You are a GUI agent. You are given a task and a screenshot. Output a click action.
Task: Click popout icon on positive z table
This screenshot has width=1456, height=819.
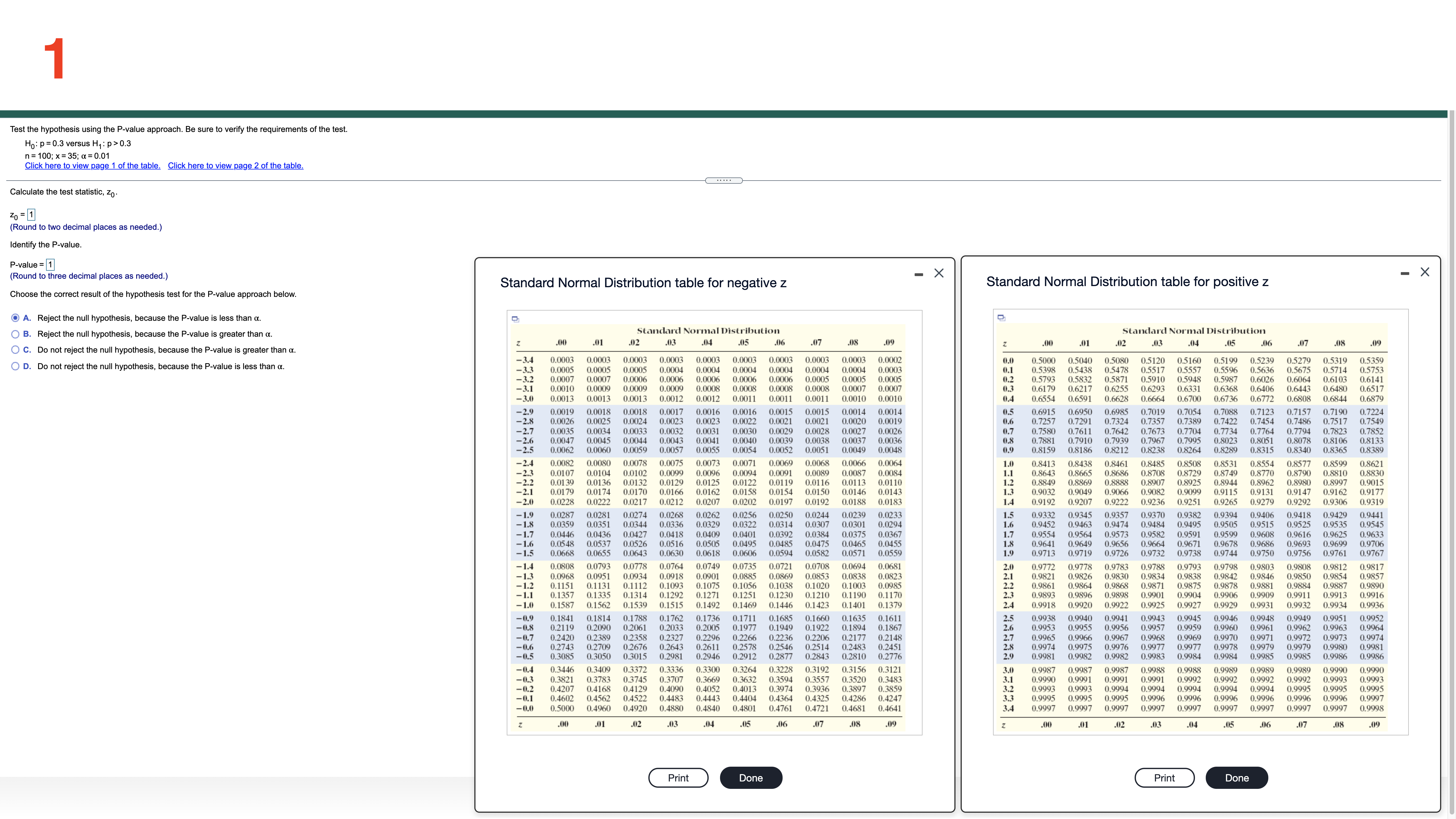(1001, 318)
